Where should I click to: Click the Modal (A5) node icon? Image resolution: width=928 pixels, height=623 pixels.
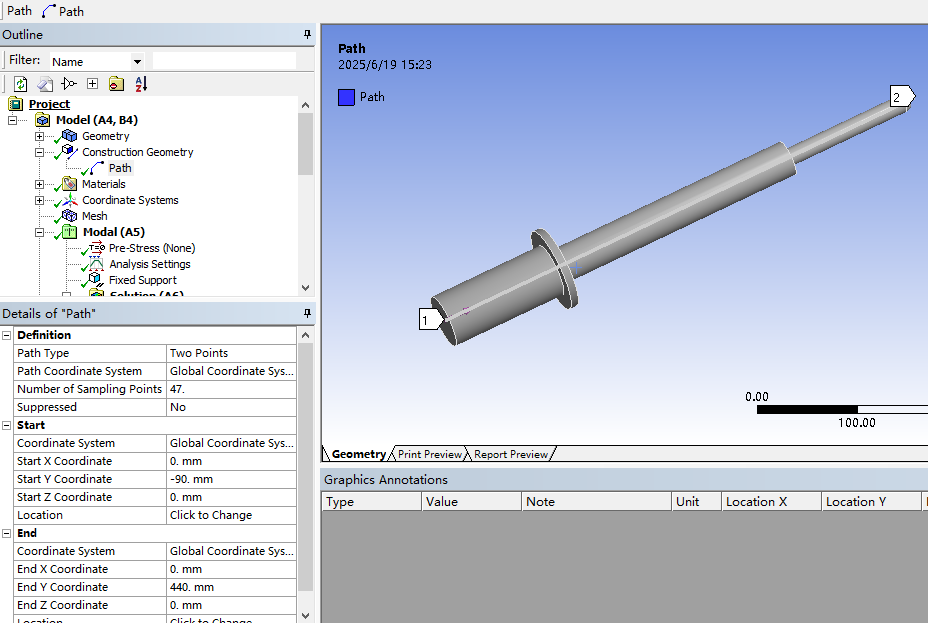[x=70, y=232]
